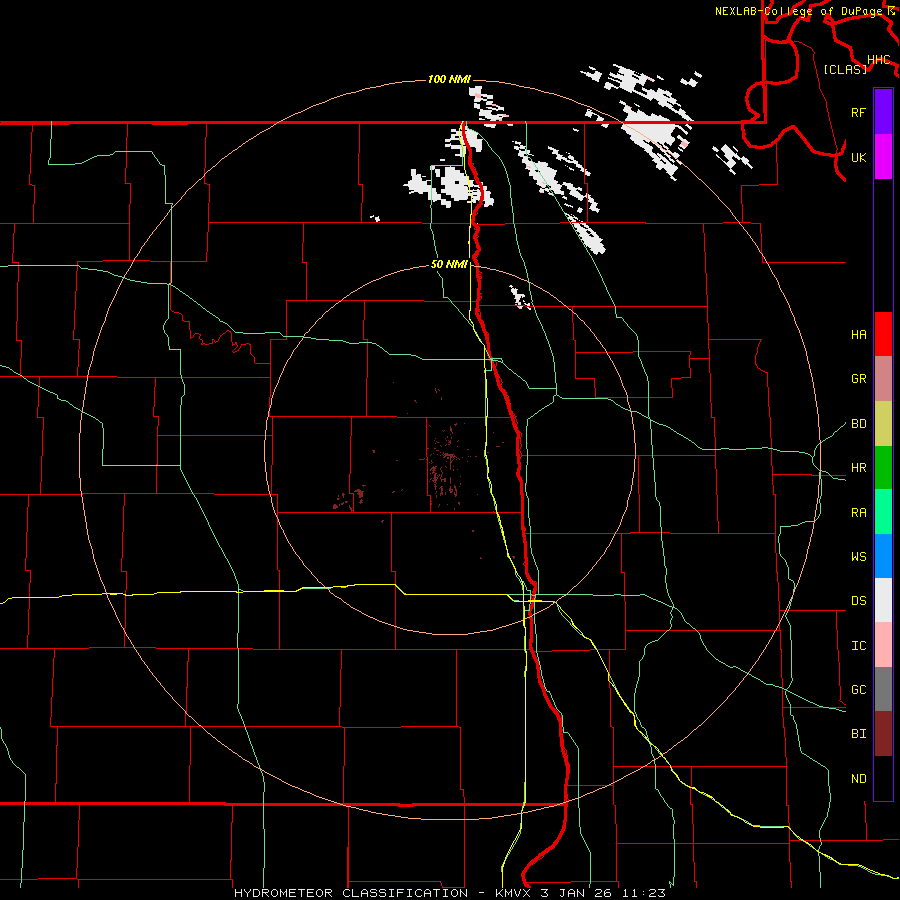
Task: Click the HR legend label
Action: click(x=858, y=468)
